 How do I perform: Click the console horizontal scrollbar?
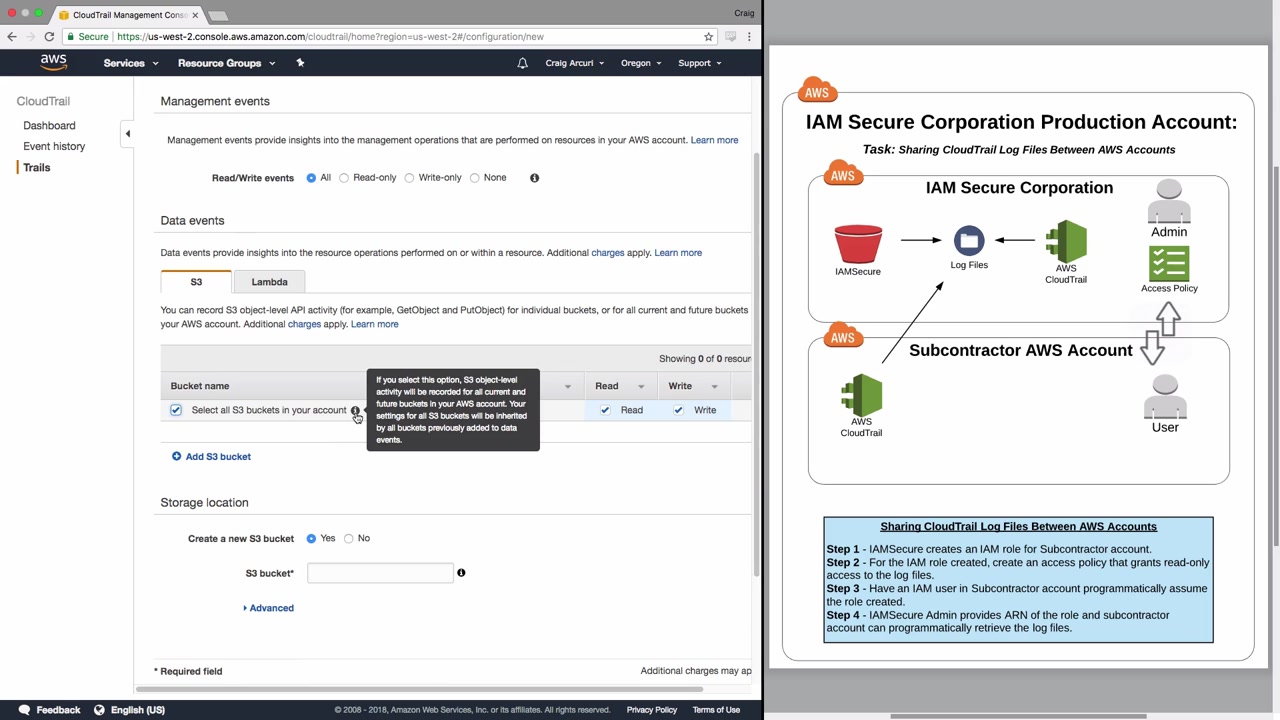(x=420, y=689)
